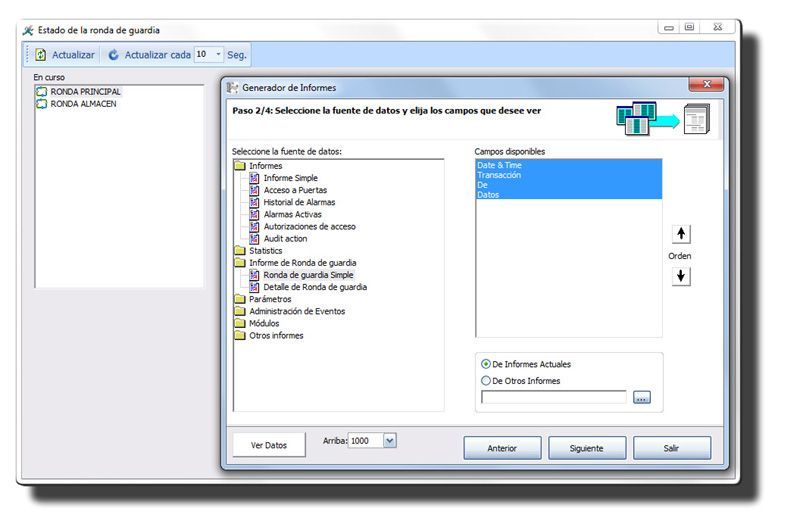Select the Parámetros tree node
The height and width of the screenshot is (524, 800).
pos(270,299)
